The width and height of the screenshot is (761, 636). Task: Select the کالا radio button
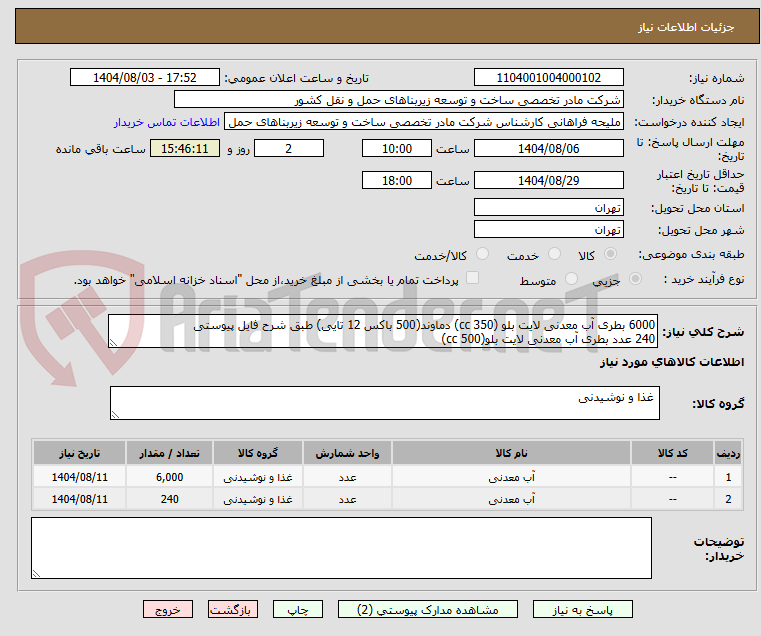click(611, 254)
